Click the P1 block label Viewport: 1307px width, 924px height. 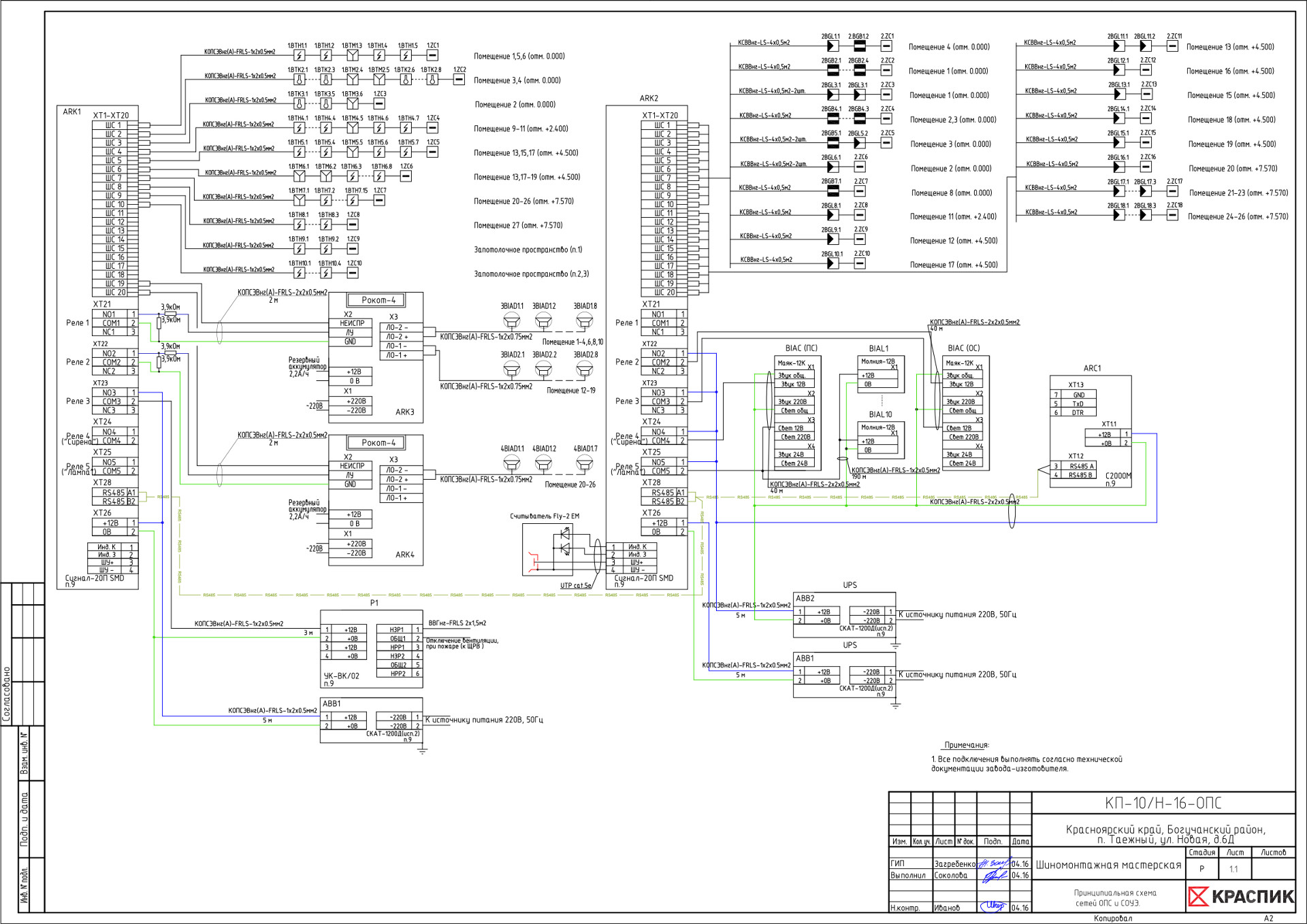pyautogui.click(x=374, y=603)
